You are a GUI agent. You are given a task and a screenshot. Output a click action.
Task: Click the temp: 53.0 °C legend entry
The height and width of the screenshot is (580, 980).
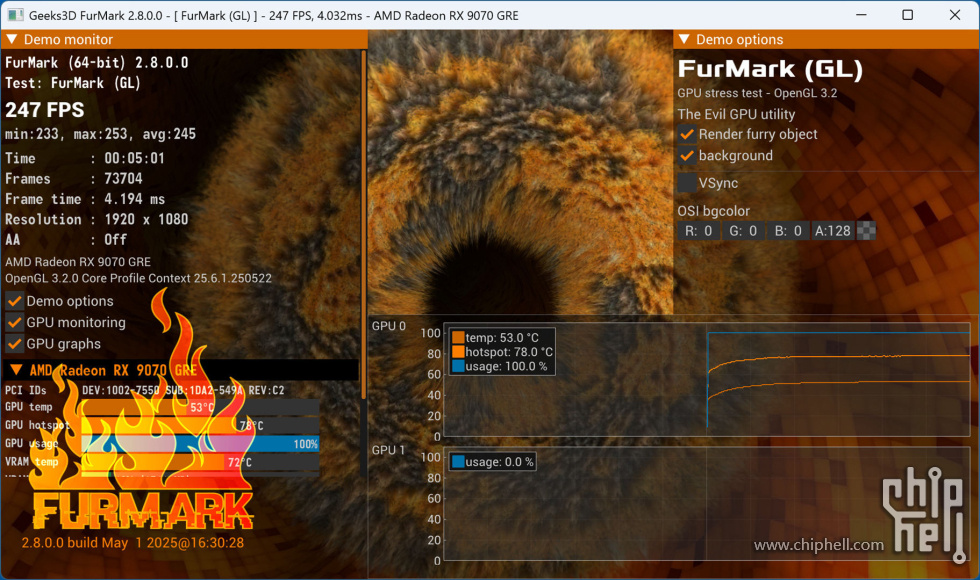pyautogui.click(x=495, y=338)
